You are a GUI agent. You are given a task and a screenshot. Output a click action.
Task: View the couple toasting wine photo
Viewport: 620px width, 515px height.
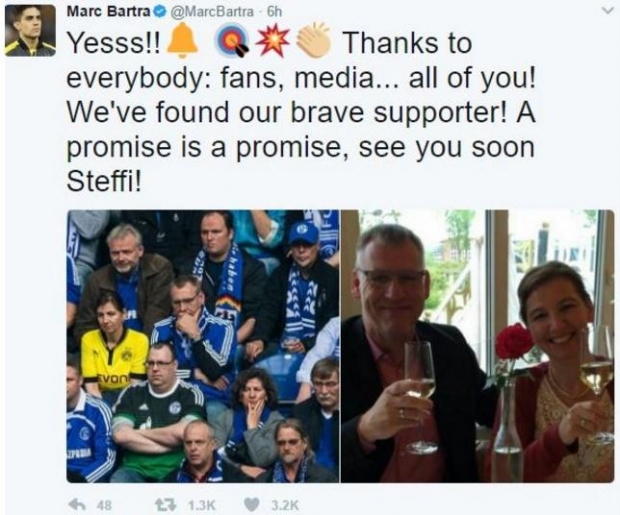coord(478,346)
